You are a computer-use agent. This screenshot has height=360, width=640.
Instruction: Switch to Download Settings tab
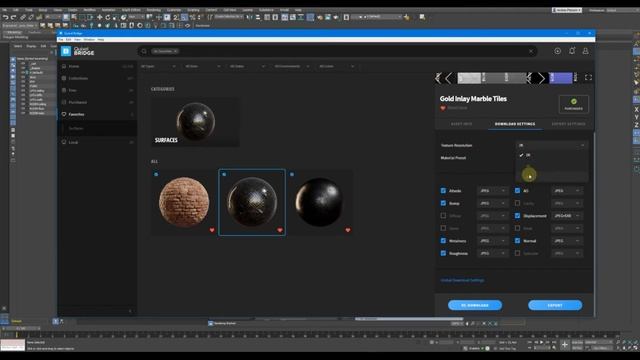(x=515, y=124)
